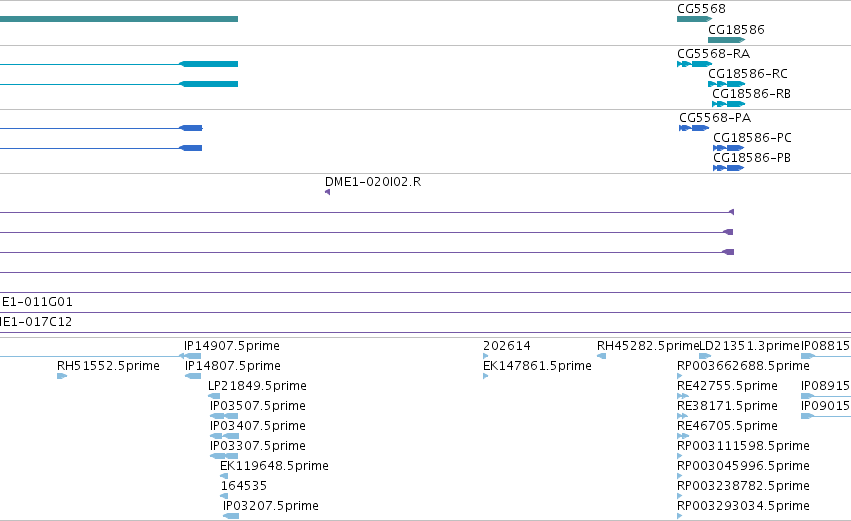851x521 pixels.
Task: Select the RP003238782.5prime label
Action: tap(744, 486)
